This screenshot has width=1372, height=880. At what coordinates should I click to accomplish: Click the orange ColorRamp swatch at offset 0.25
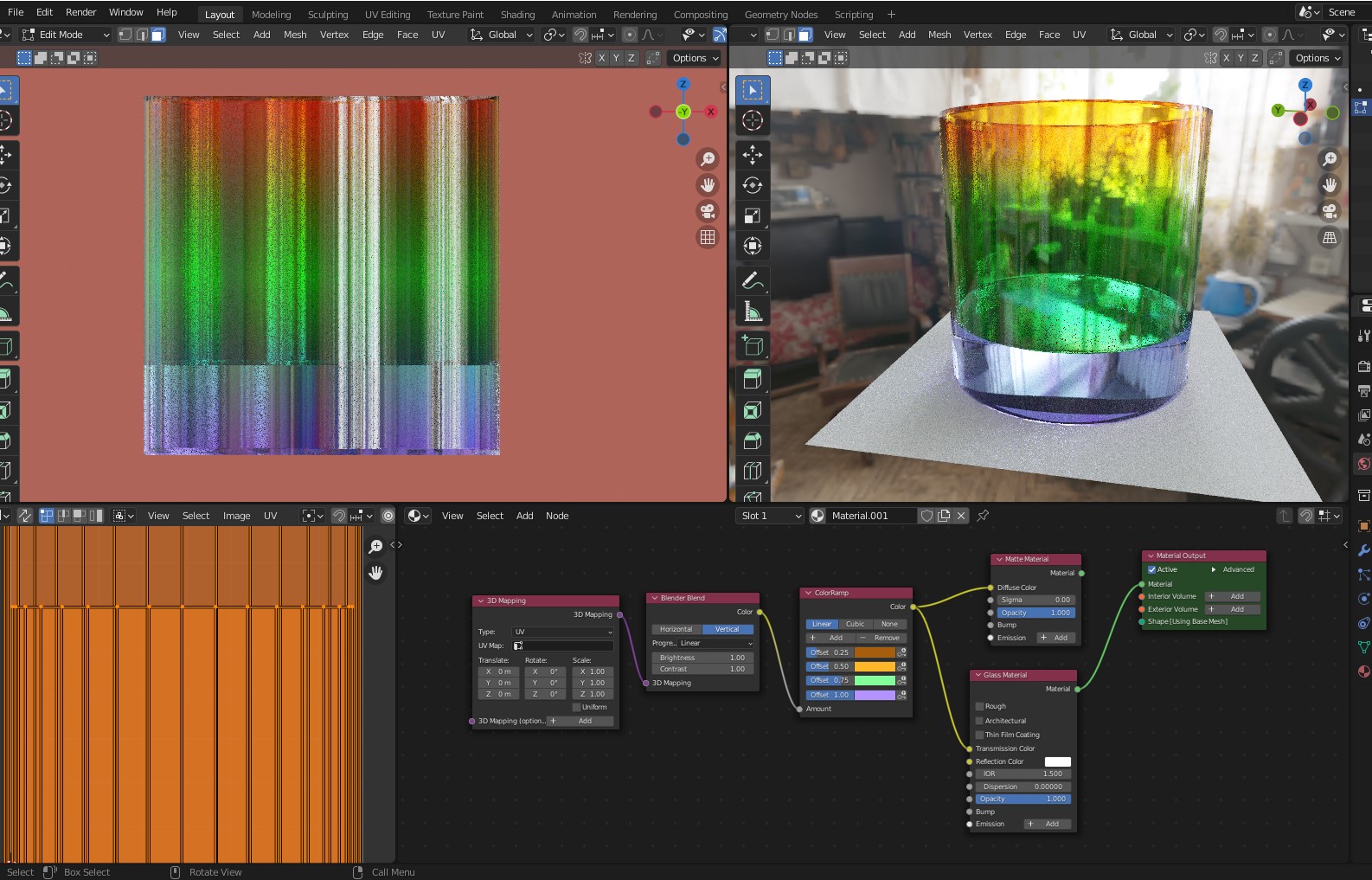click(x=874, y=652)
